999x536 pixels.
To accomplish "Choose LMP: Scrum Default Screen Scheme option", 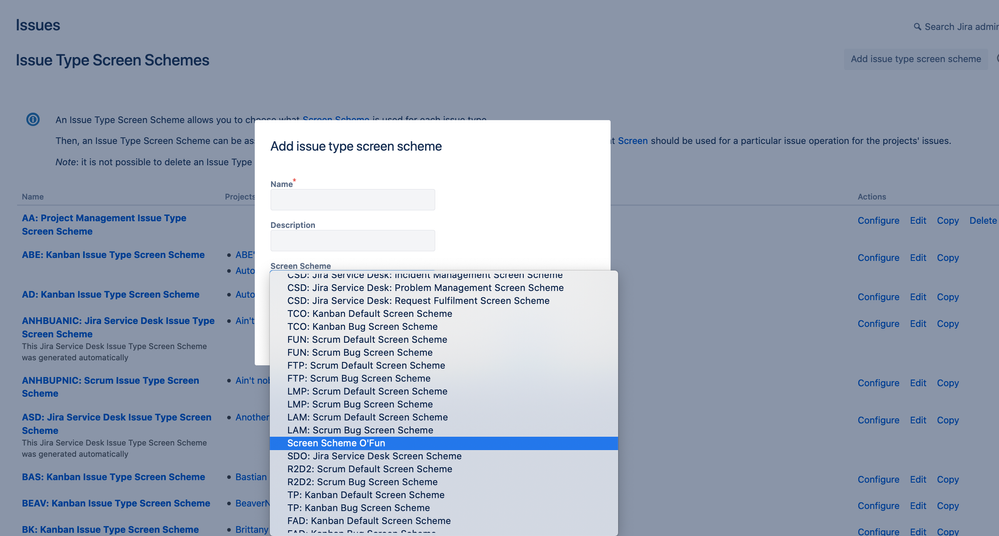I will pos(443,391).
